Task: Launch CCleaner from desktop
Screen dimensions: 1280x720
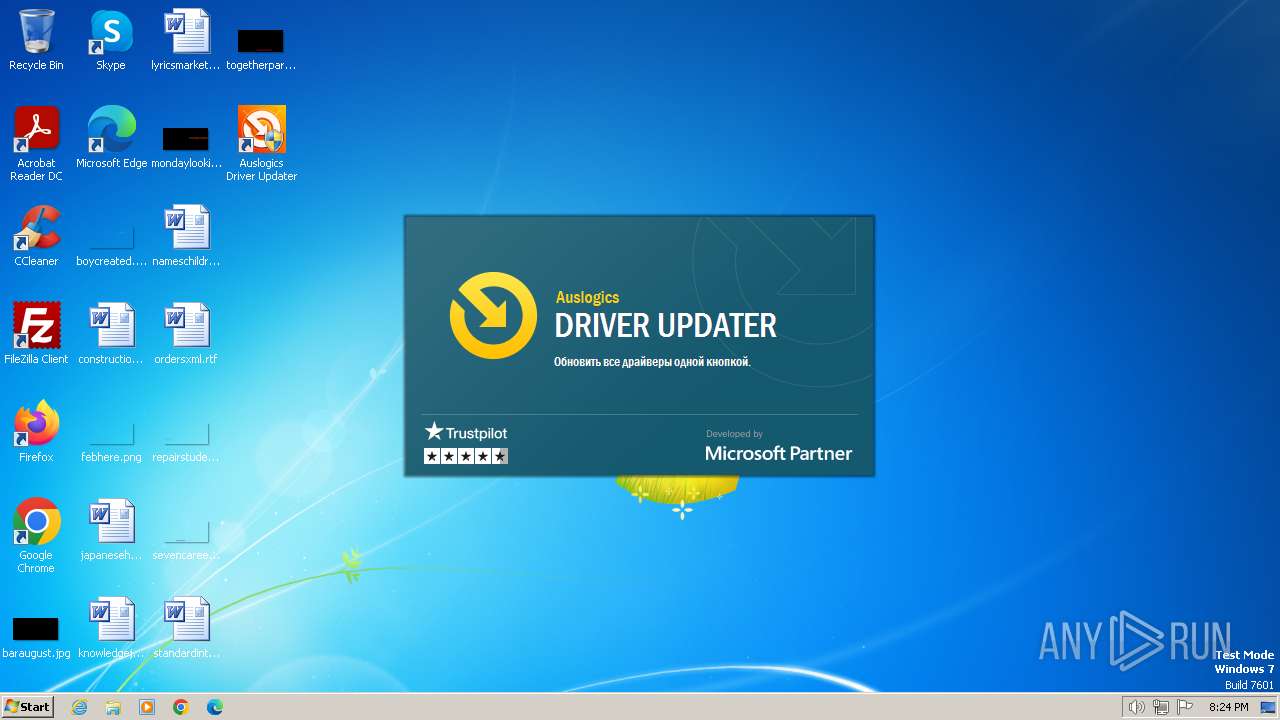Action: 36,236
